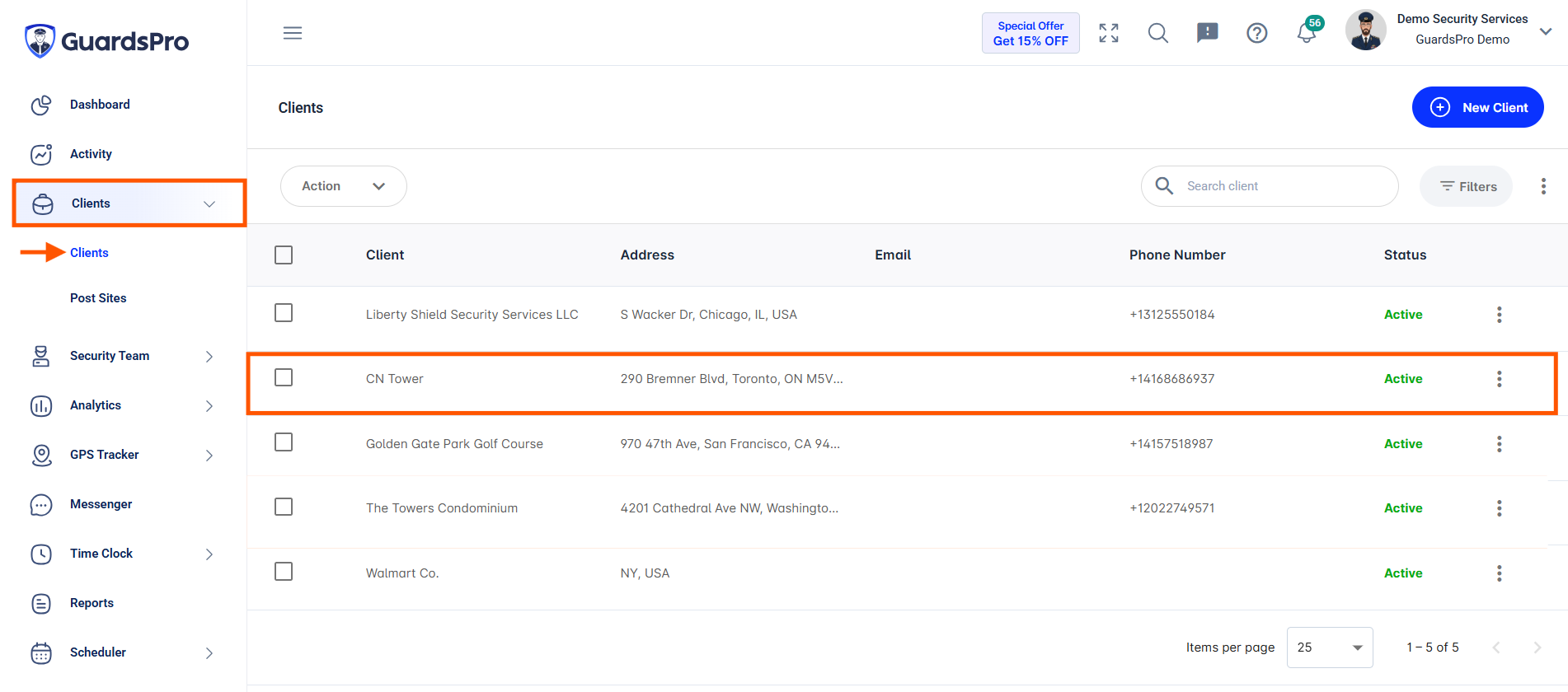Click the Client column header
This screenshot has height=692, width=1568.
pos(385,255)
